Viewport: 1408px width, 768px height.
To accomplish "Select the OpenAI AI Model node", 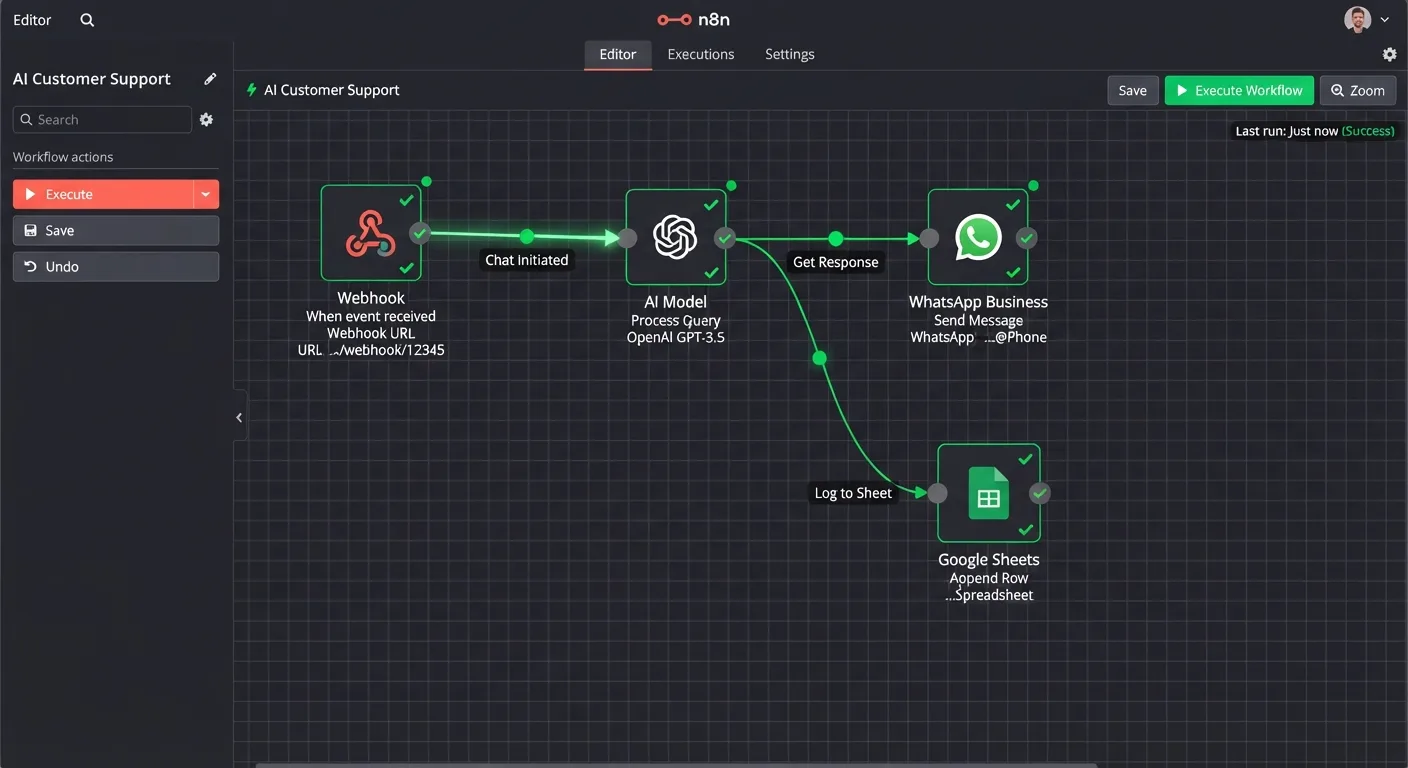I will coord(675,237).
